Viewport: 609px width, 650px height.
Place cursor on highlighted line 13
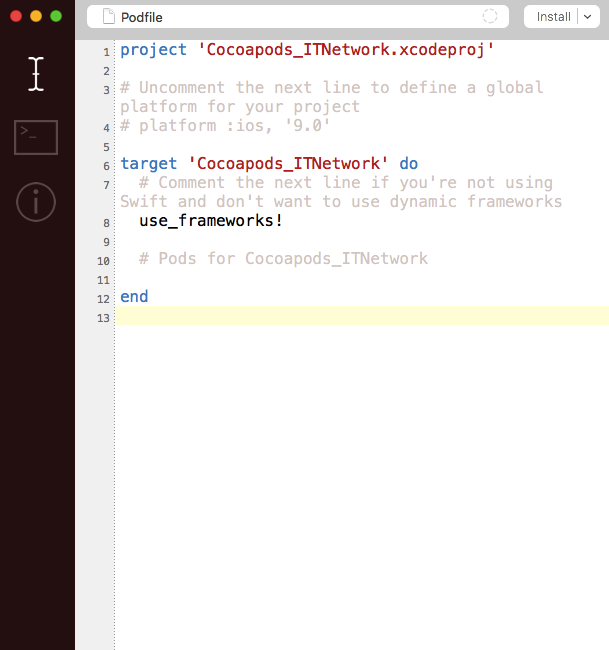362,316
